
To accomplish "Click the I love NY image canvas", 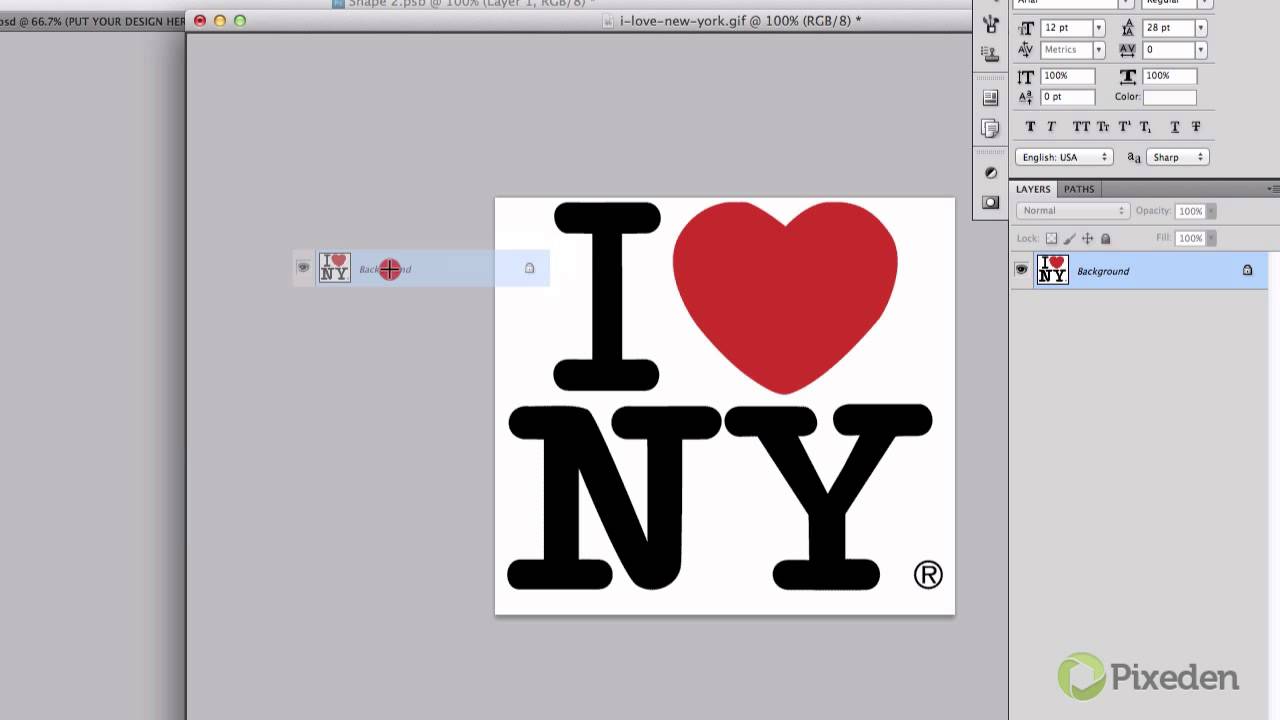I will pyautogui.click(x=725, y=406).
